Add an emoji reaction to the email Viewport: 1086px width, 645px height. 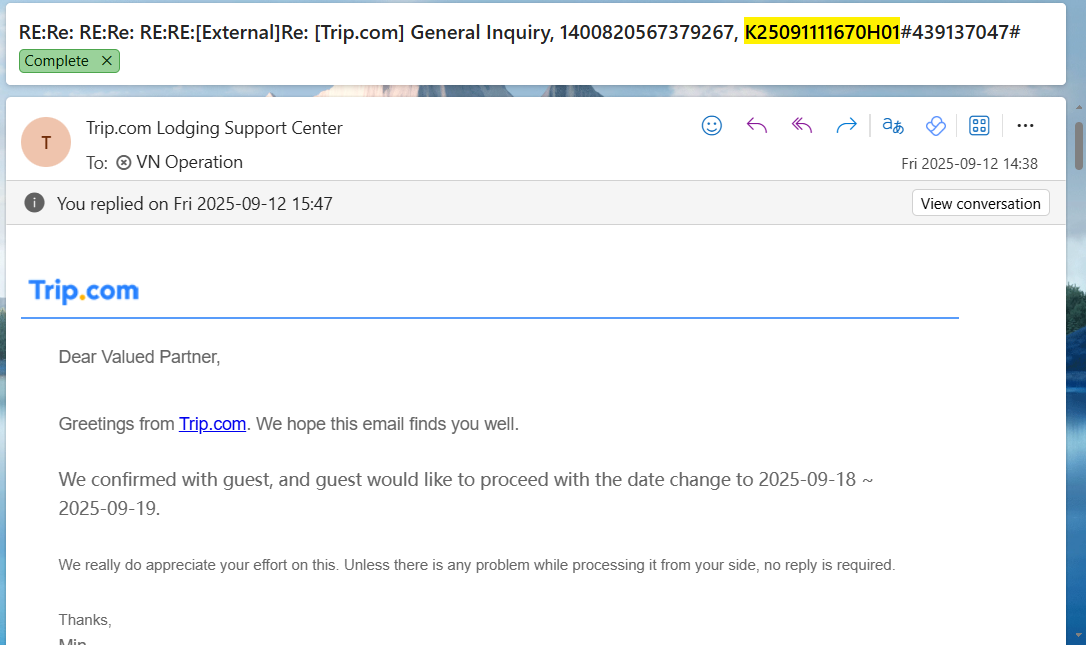tap(712, 126)
